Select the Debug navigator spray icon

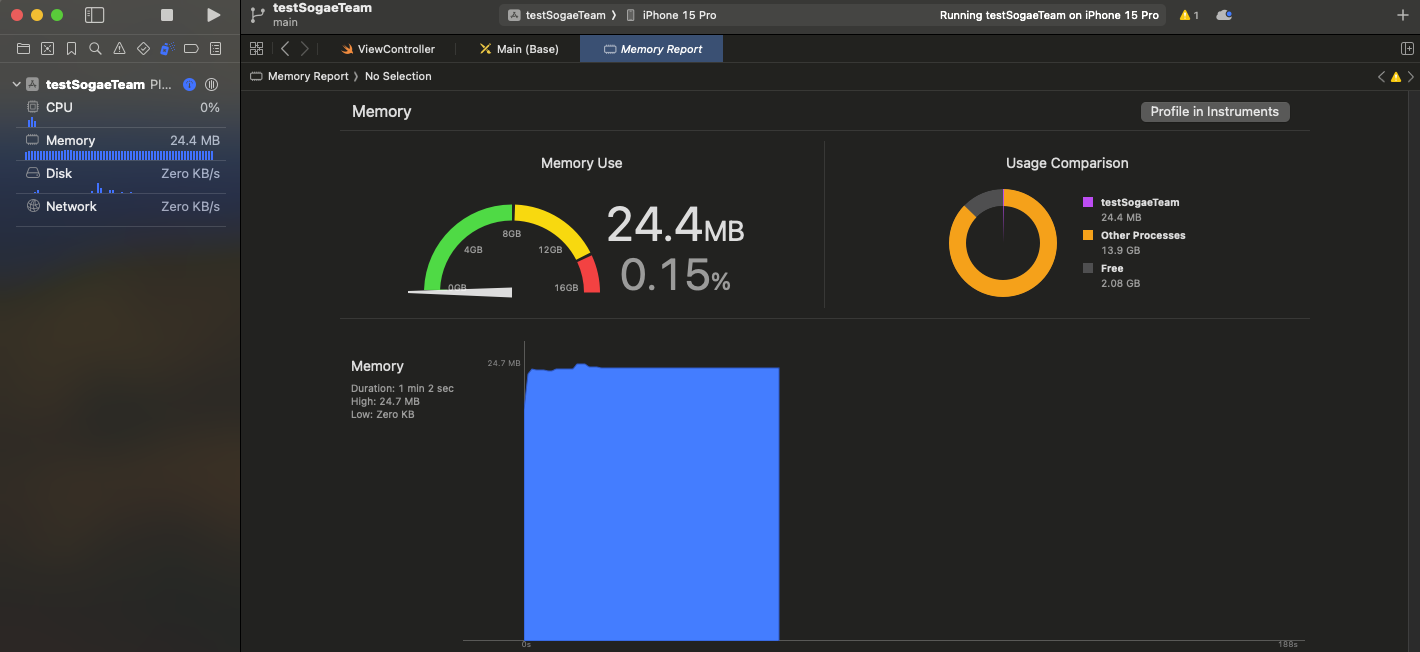(167, 48)
